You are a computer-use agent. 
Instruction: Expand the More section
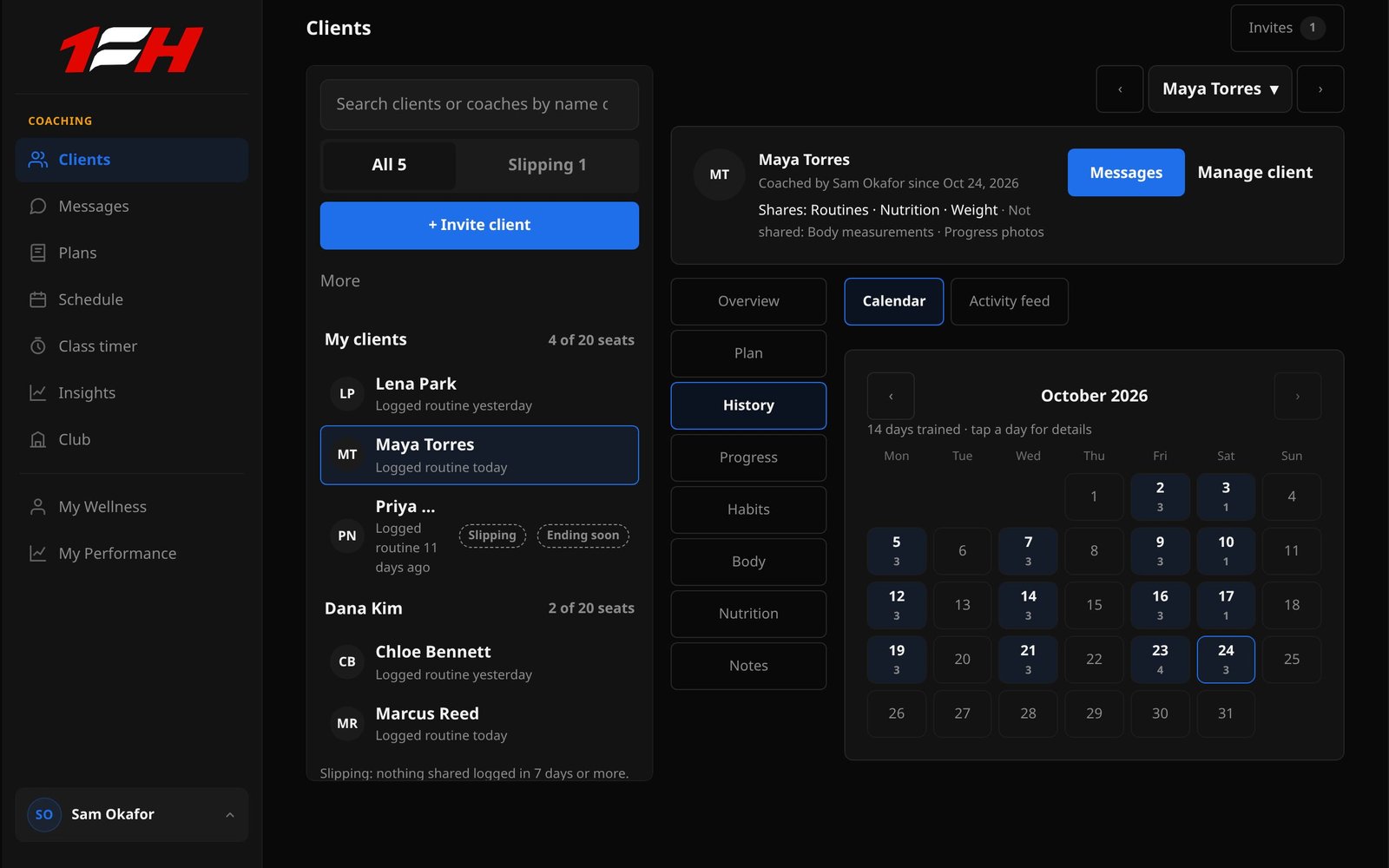point(340,280)
